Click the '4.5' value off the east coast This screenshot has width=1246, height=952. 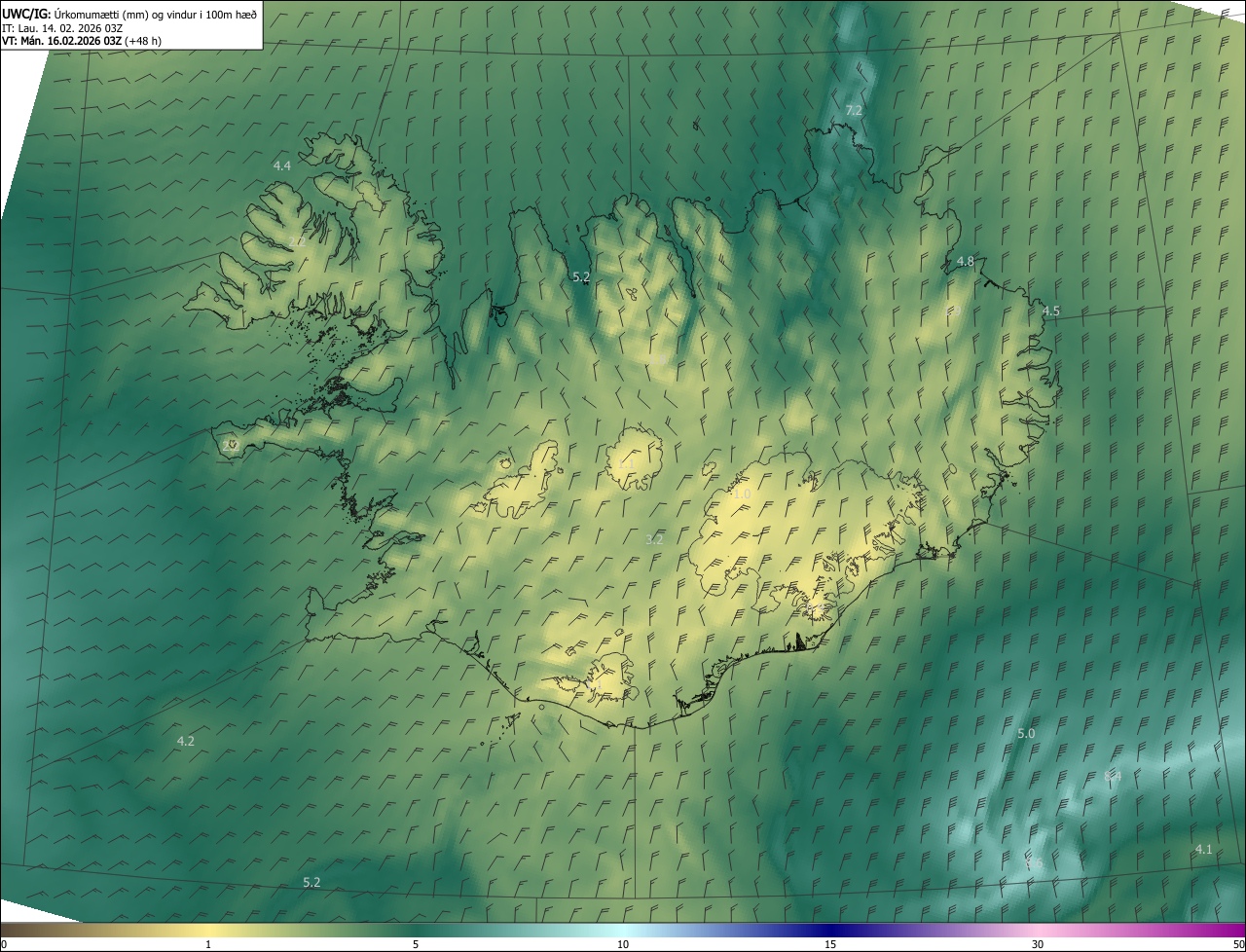tap(1051, 311)
